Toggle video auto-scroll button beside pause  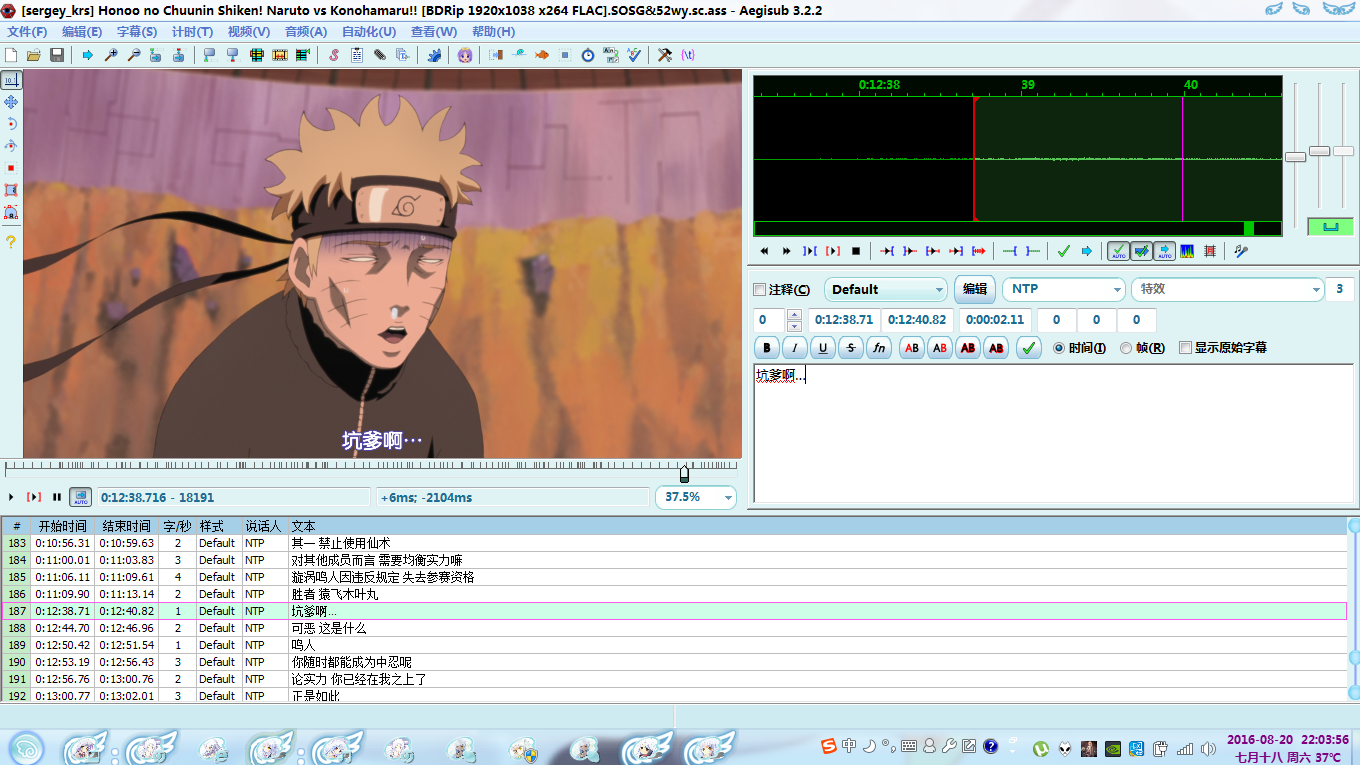[x=80, y=497]
